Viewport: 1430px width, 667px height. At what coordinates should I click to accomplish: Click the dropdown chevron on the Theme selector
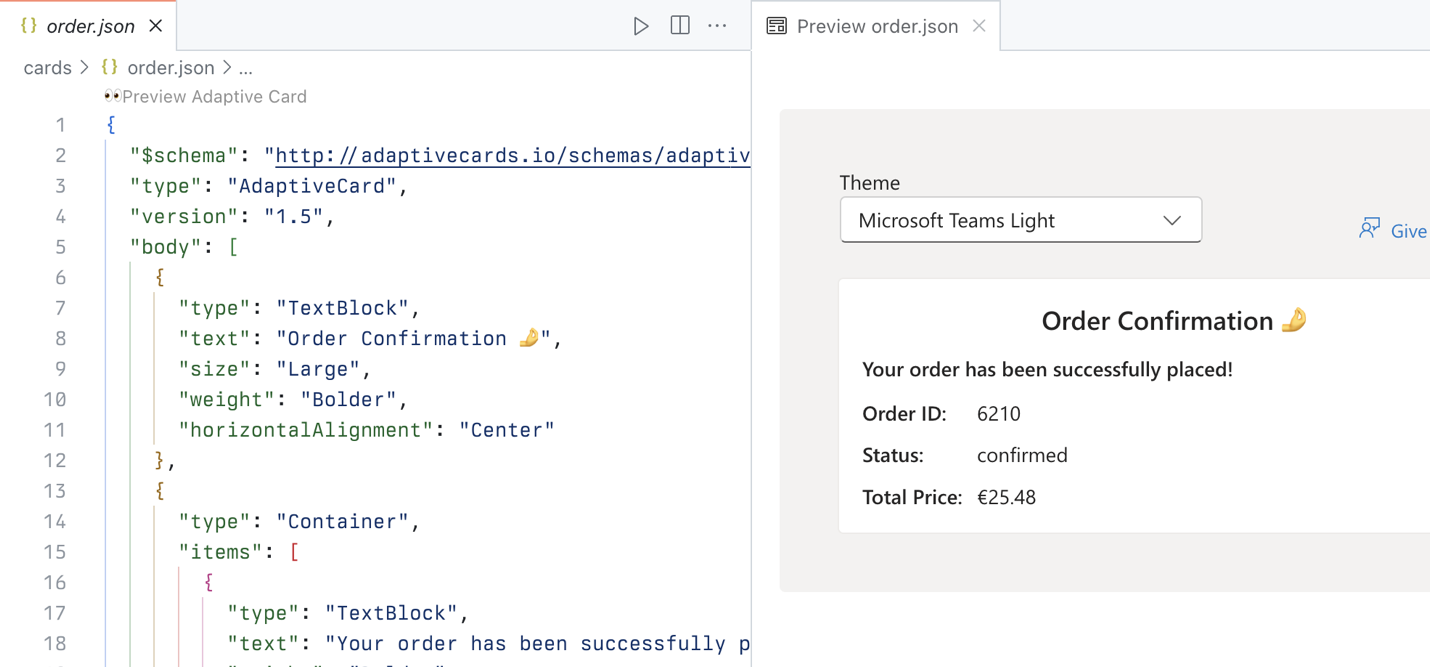tap(1171, 220)
